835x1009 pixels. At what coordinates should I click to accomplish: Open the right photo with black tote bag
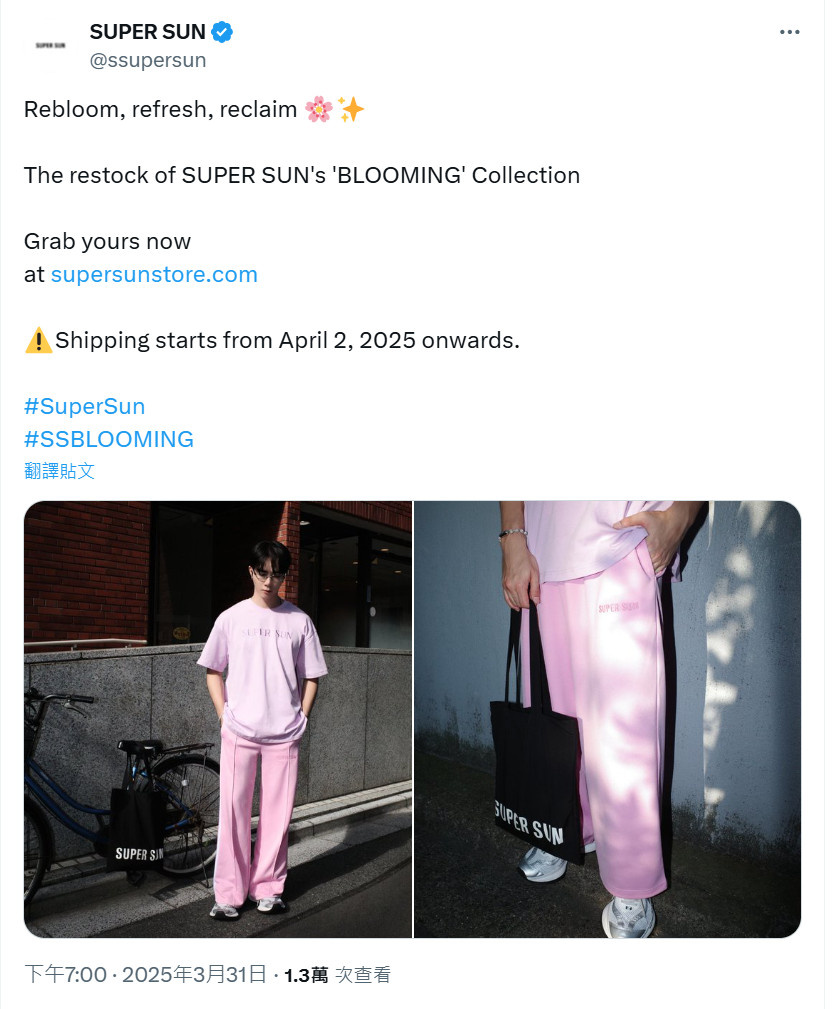(607, 719)
